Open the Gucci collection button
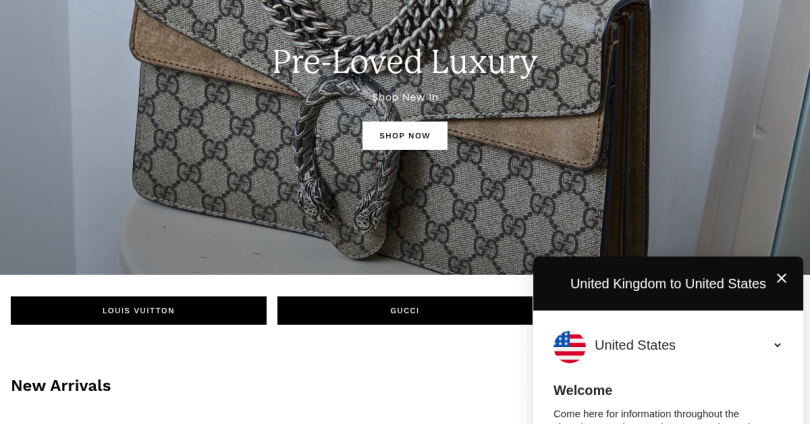The width and height of the screenshot is (810, 424). click(404, 310)
